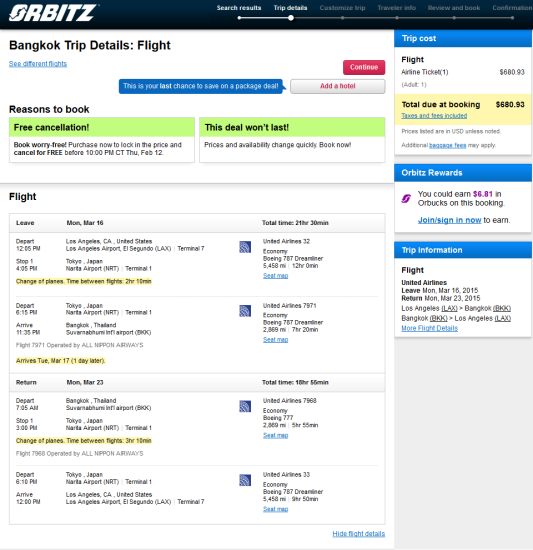The width and height of the screenshot is (533, 550).
Task: Open More Flight Details link
Action: pyautogui.click(x=430, y=328)
